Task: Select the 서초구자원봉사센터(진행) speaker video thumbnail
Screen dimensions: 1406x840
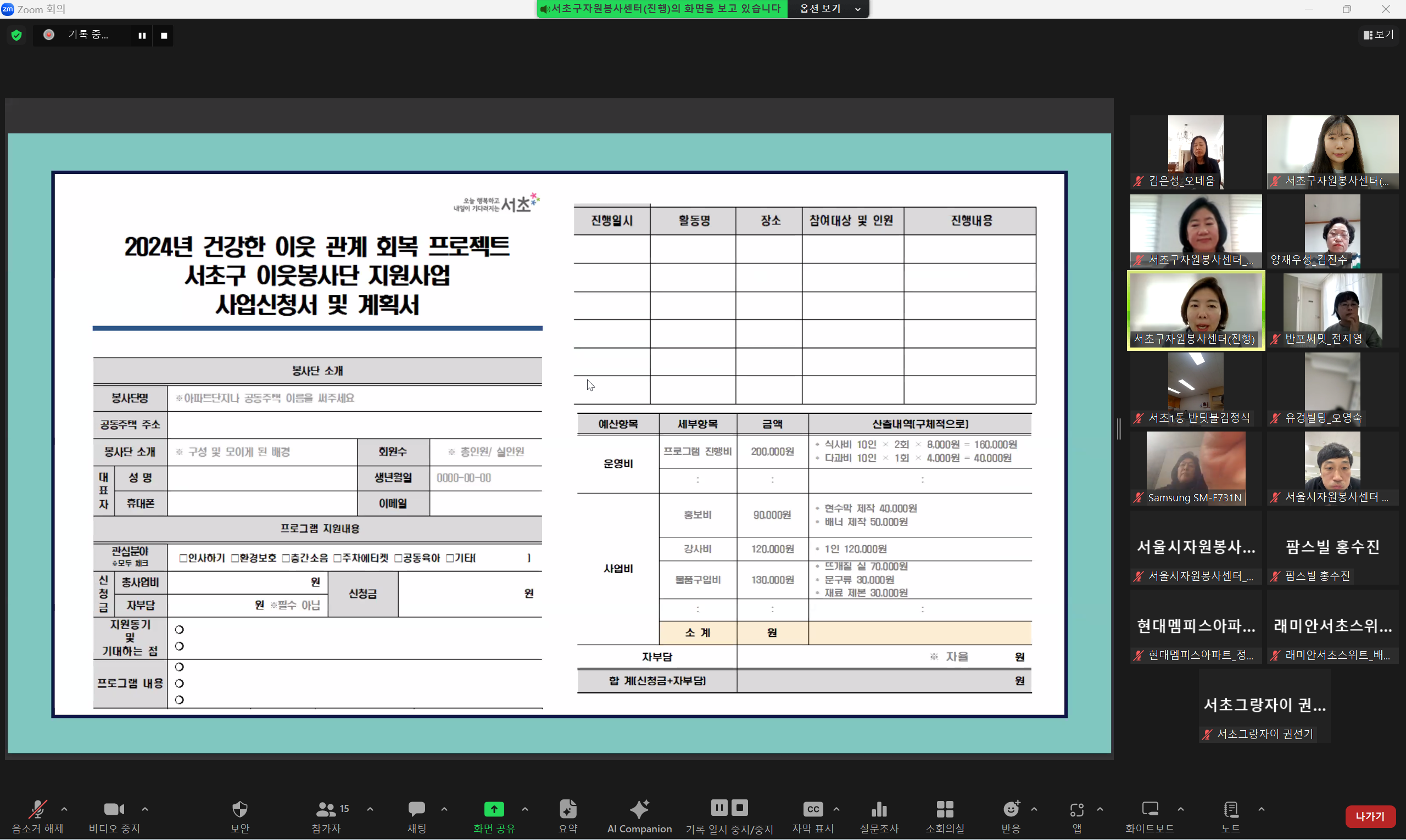Action: tap(1195, 310)
